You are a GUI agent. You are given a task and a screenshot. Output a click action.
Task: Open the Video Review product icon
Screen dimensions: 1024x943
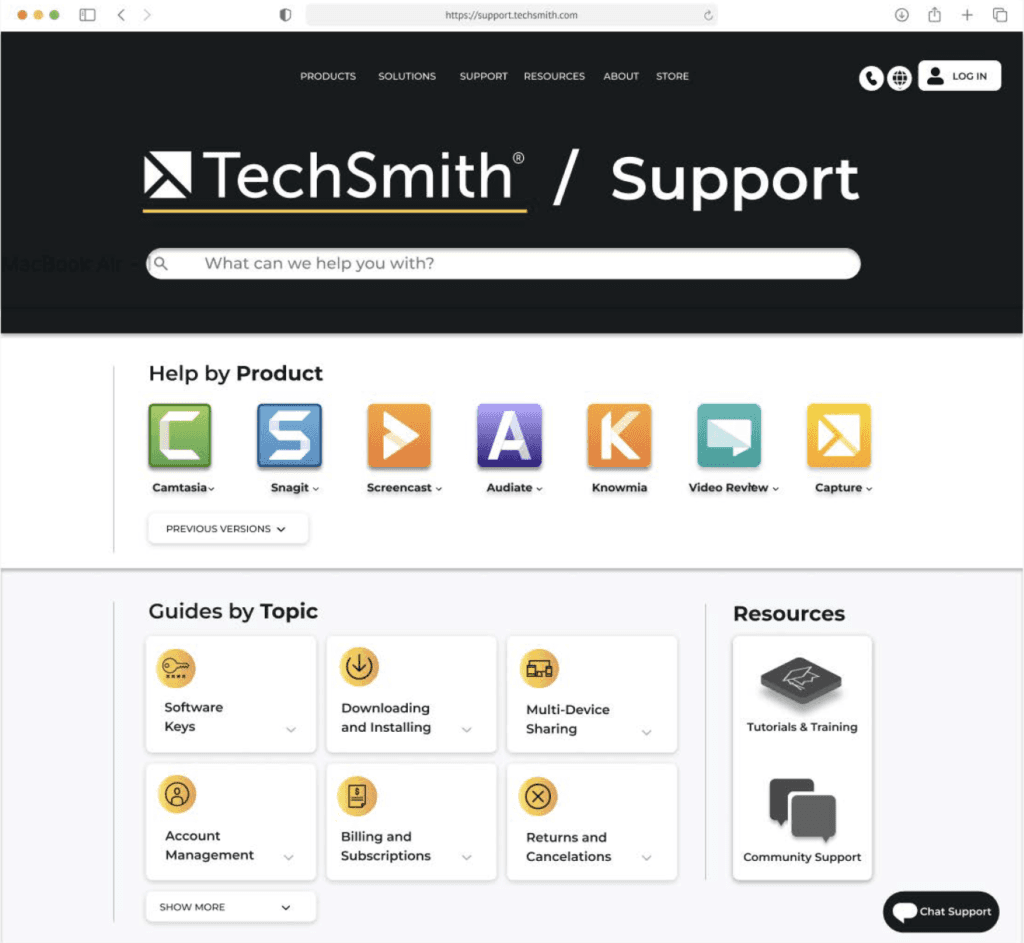point(729,435)
